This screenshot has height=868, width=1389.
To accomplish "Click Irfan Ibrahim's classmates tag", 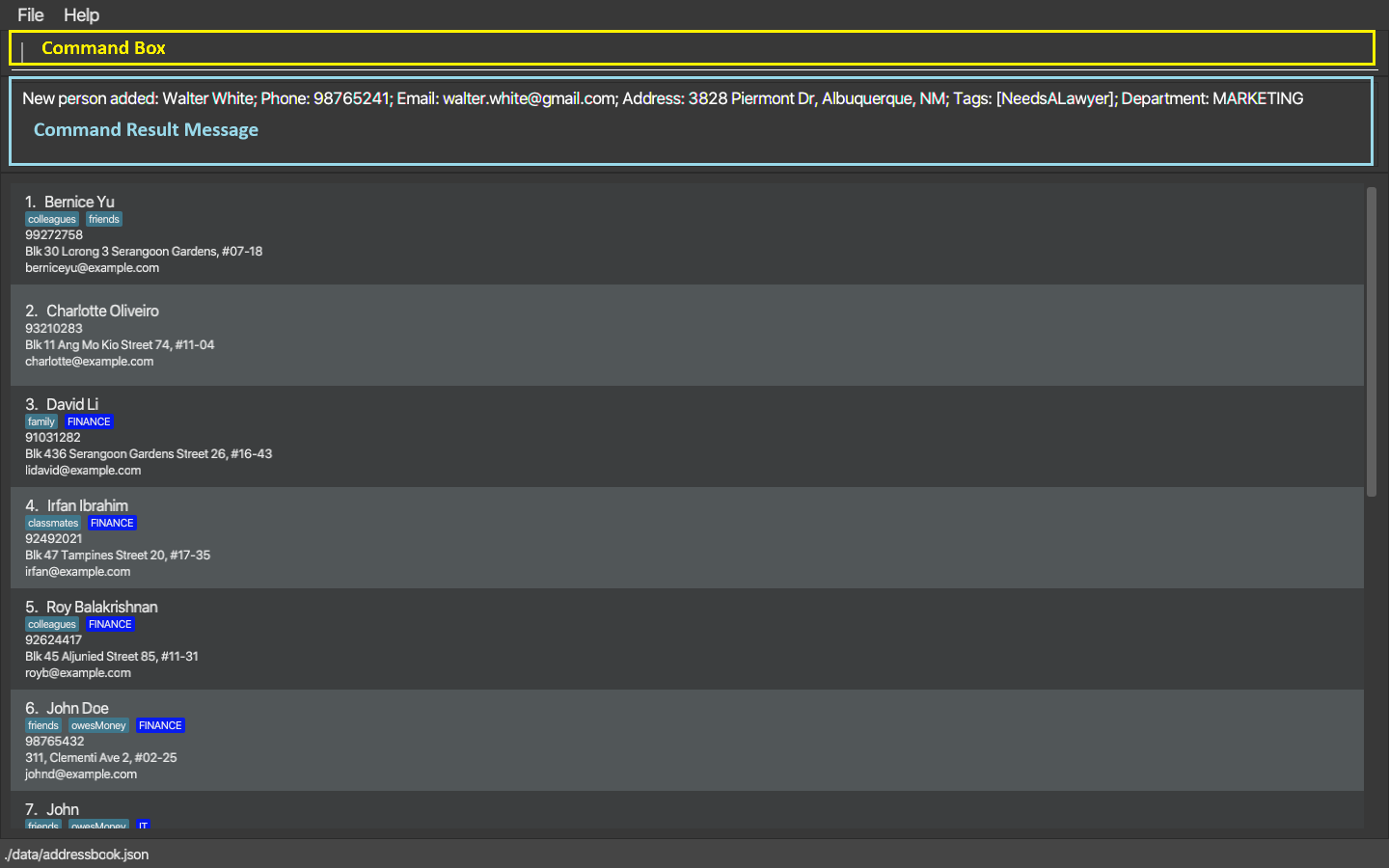I will coord(53,523).
